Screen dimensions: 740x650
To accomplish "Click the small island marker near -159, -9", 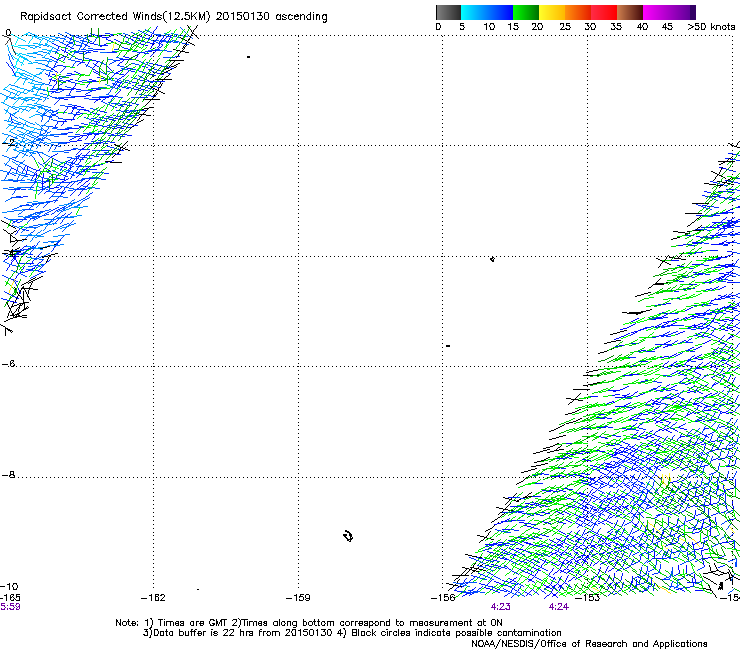I will 348,536.
